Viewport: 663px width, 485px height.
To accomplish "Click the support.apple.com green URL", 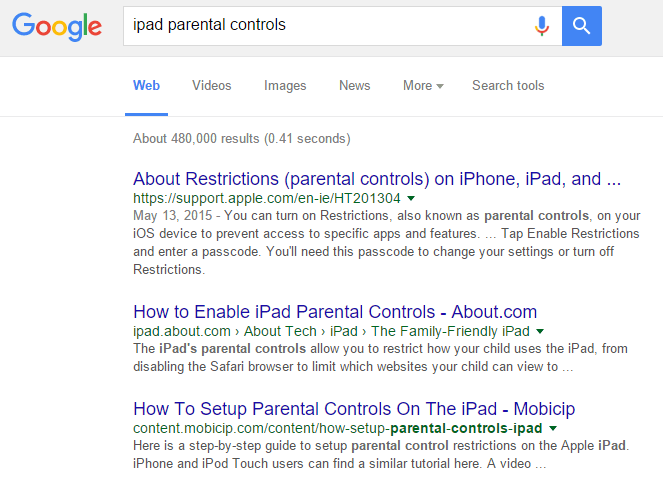I will point(266,198).
